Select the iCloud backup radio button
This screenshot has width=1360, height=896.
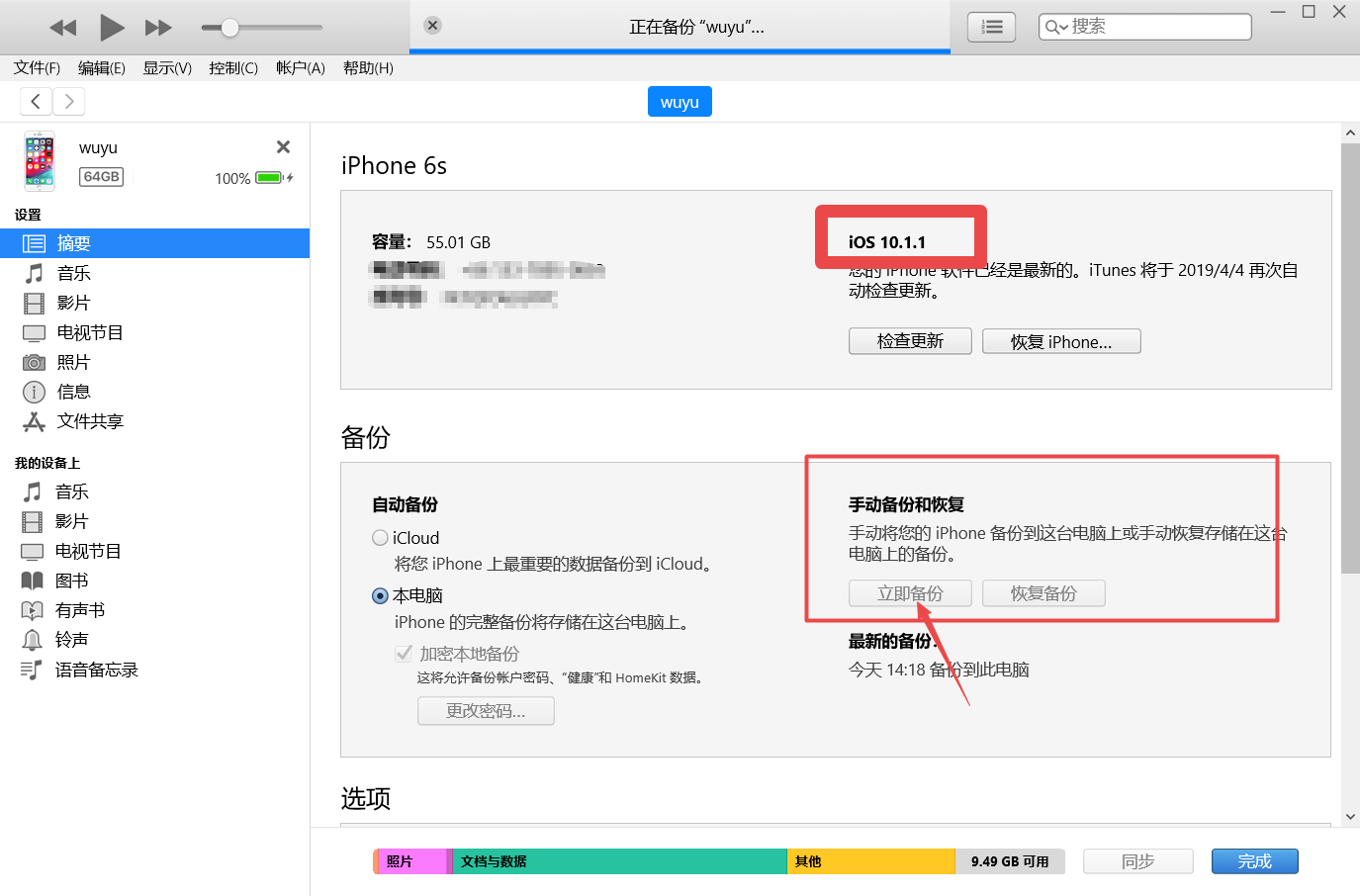pos(380,538)
